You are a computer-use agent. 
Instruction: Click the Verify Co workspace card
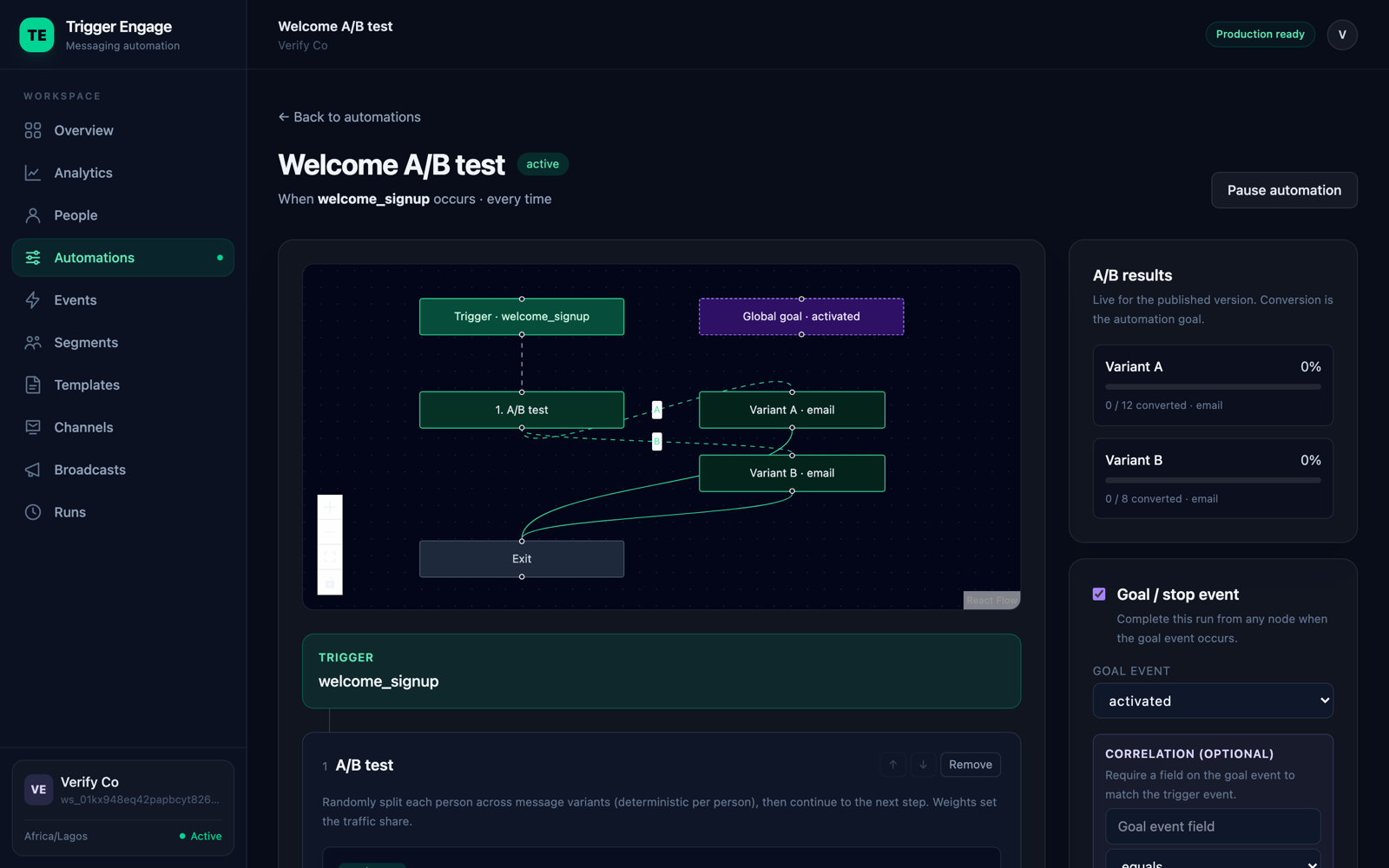pyautogui.click(x=123, y=808)
